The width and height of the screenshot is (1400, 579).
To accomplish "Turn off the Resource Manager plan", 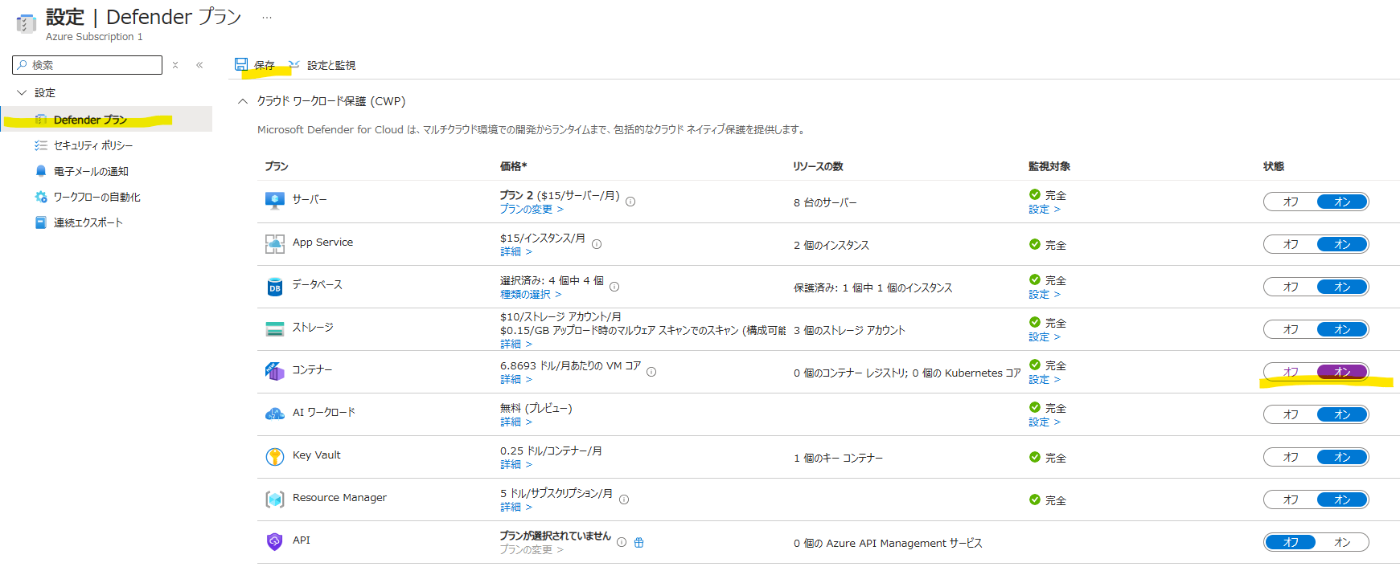I will click(x=1290, y=499).
